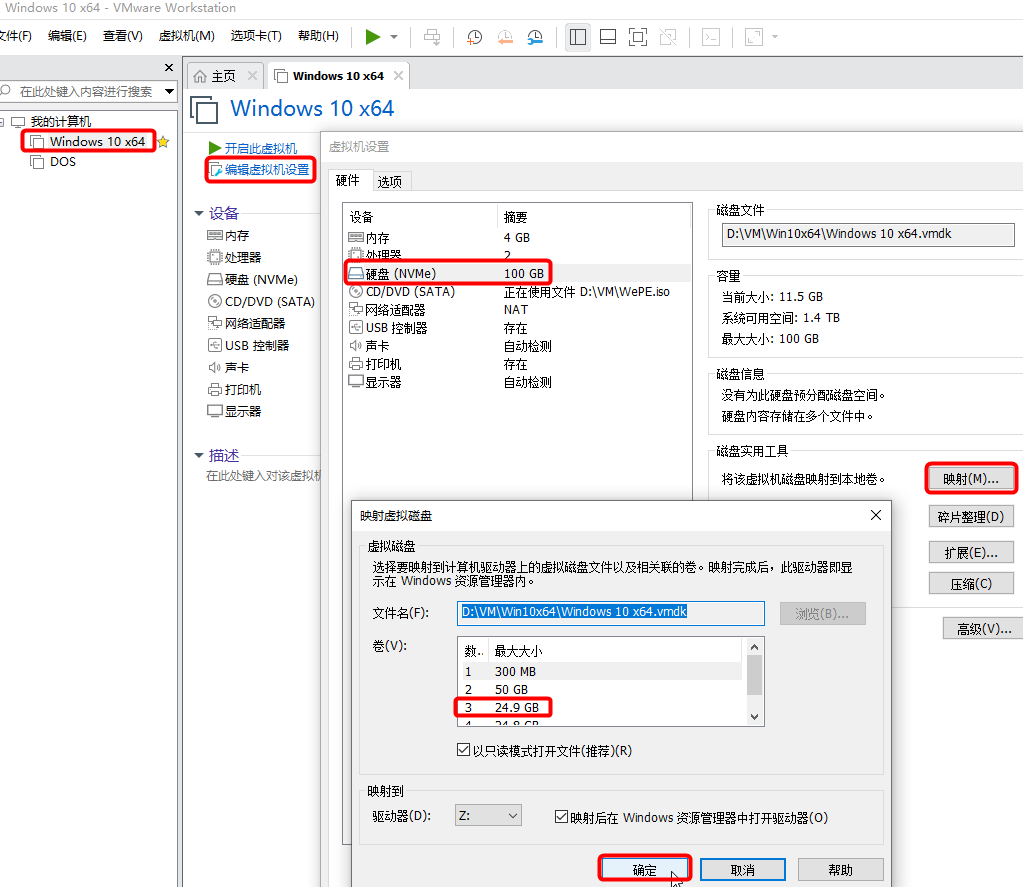Click the volume list scrollbar down arrow
The image size is (1023, 887).
(754, 717)
